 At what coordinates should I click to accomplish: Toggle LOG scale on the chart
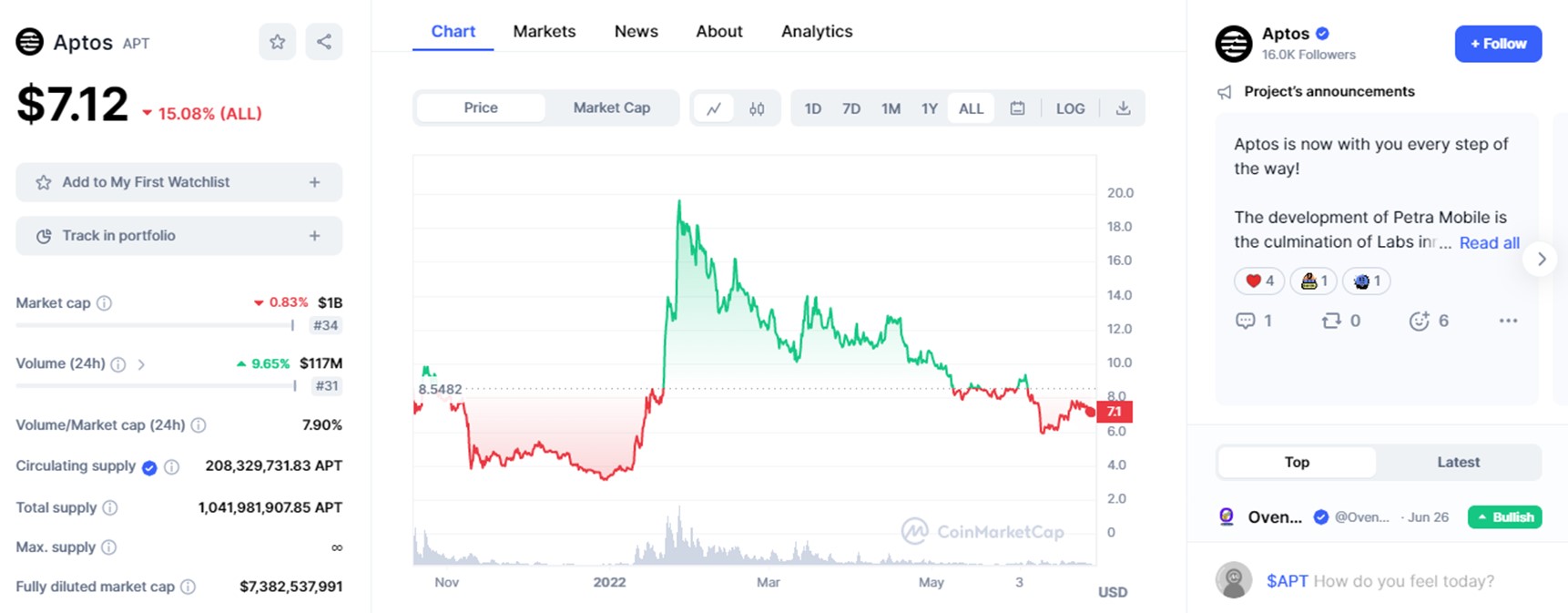click(1070, 108)
